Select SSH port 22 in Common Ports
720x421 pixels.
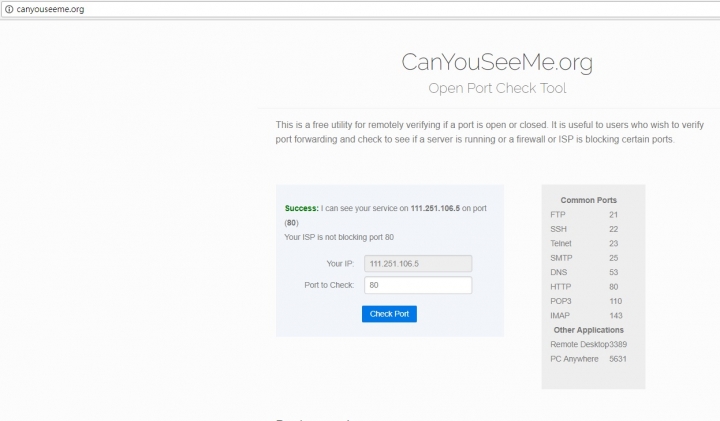point(584,229)
